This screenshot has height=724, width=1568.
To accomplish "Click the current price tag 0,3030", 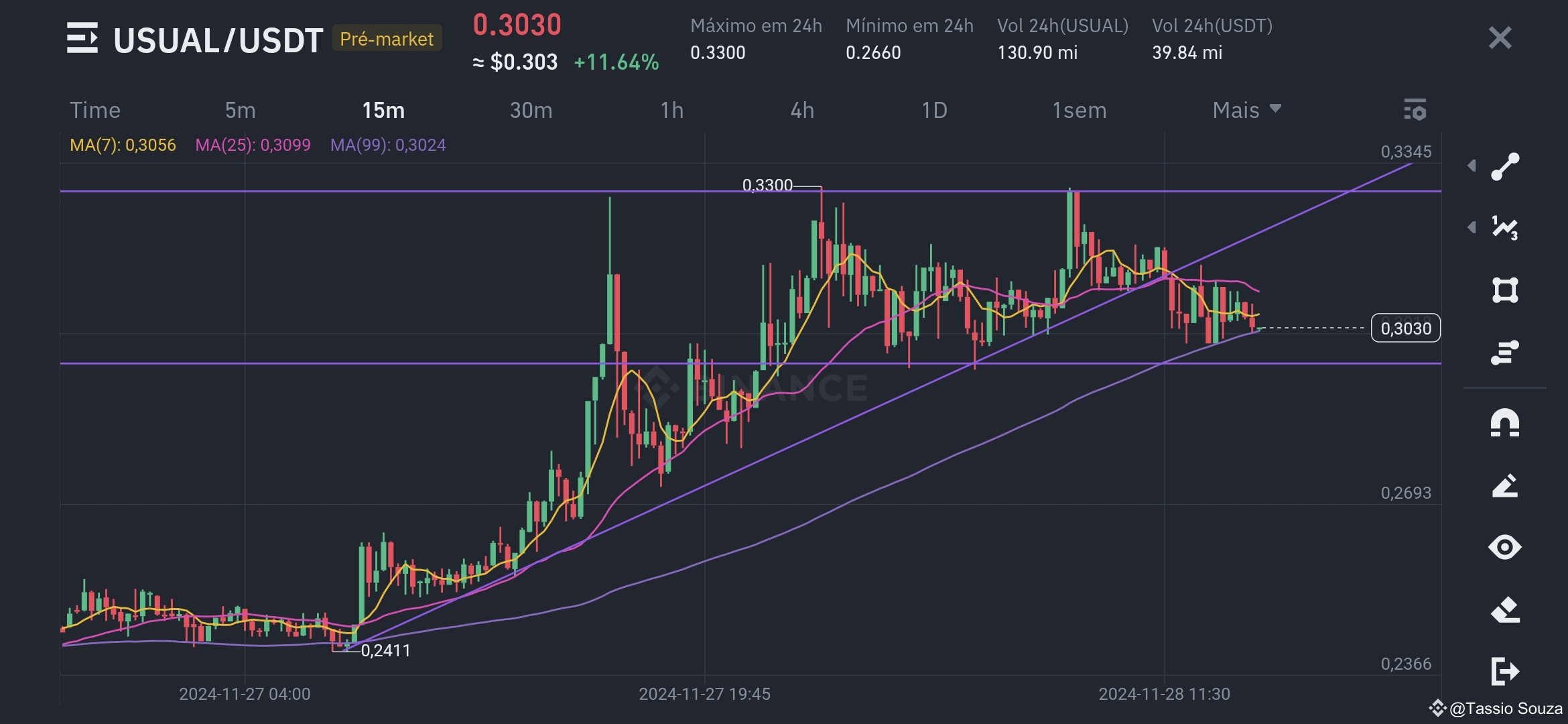I will pos(1406,328).
